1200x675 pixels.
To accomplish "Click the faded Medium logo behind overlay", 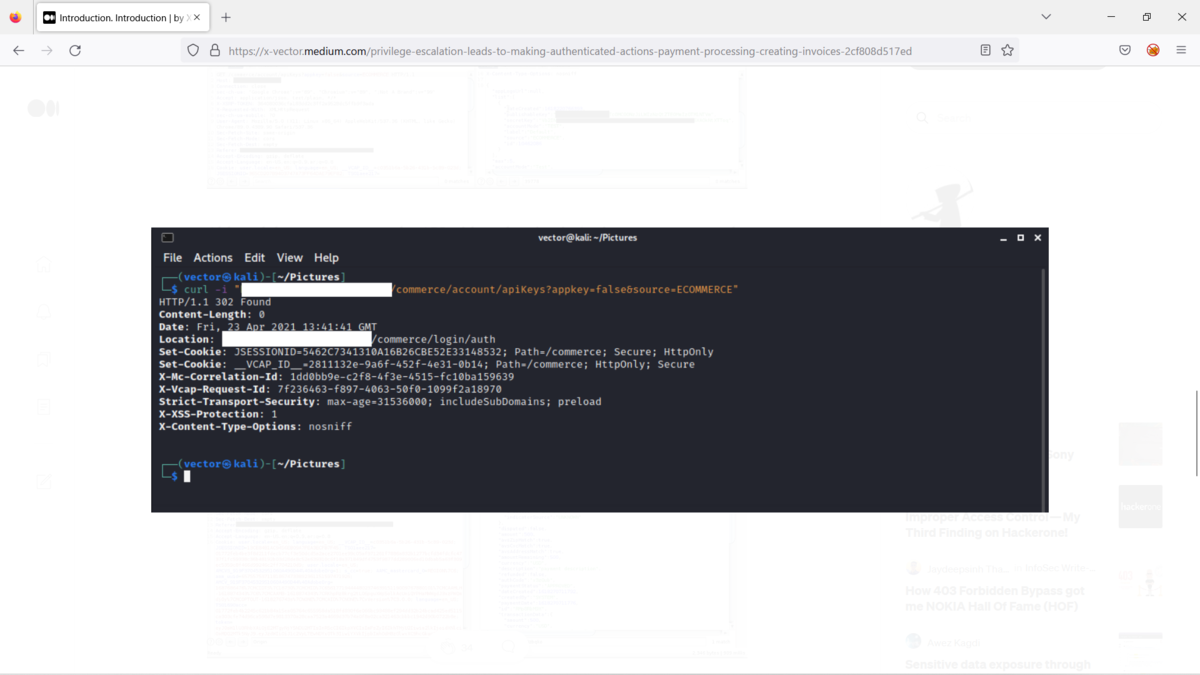I will pos(43,108).
